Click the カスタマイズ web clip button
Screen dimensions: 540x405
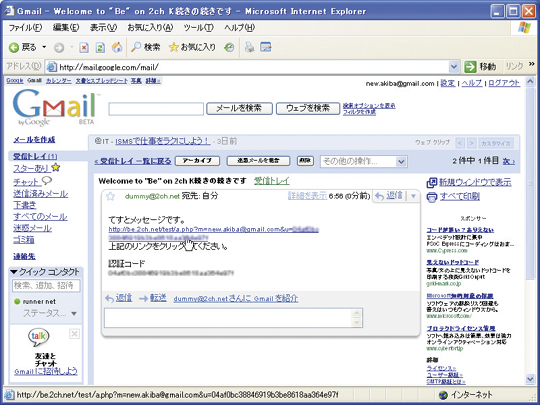496,143
